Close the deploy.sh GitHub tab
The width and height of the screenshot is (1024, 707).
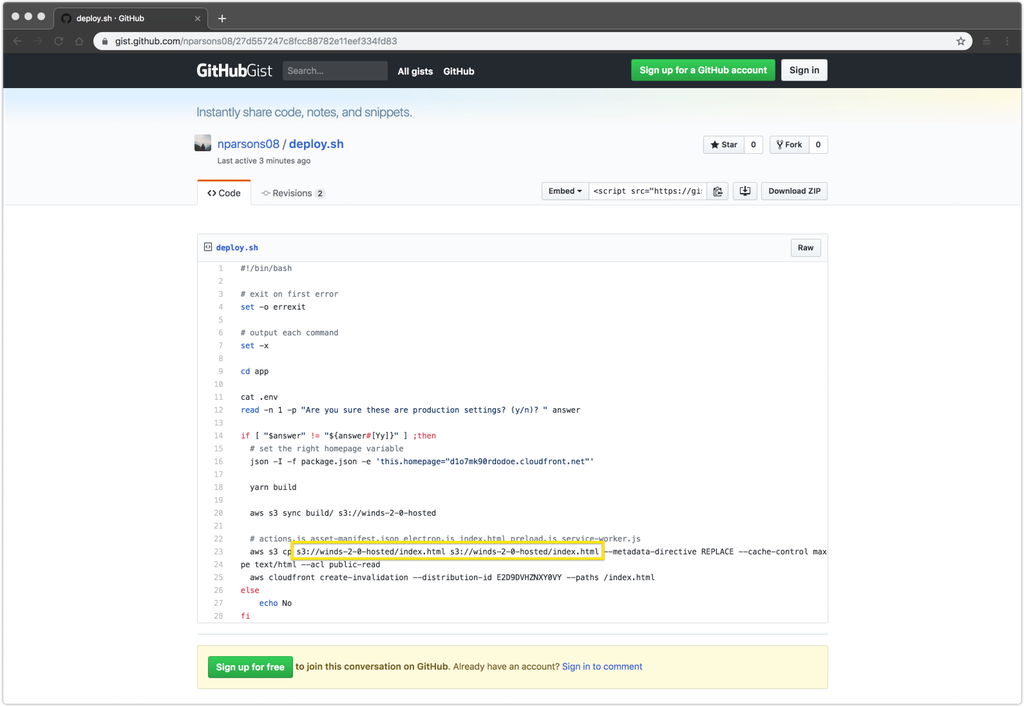point(197,18)
